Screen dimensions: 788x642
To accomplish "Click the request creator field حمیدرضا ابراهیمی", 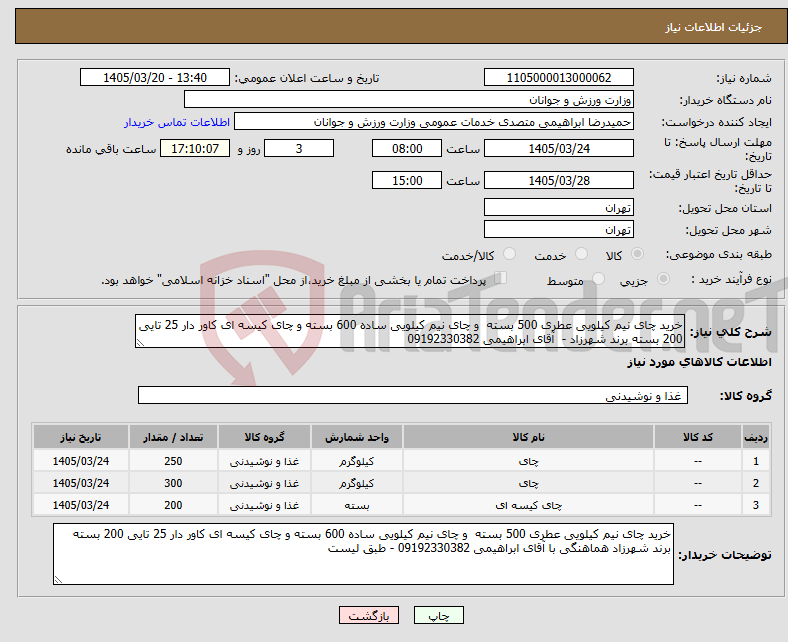I will click(x=434, y=122).
